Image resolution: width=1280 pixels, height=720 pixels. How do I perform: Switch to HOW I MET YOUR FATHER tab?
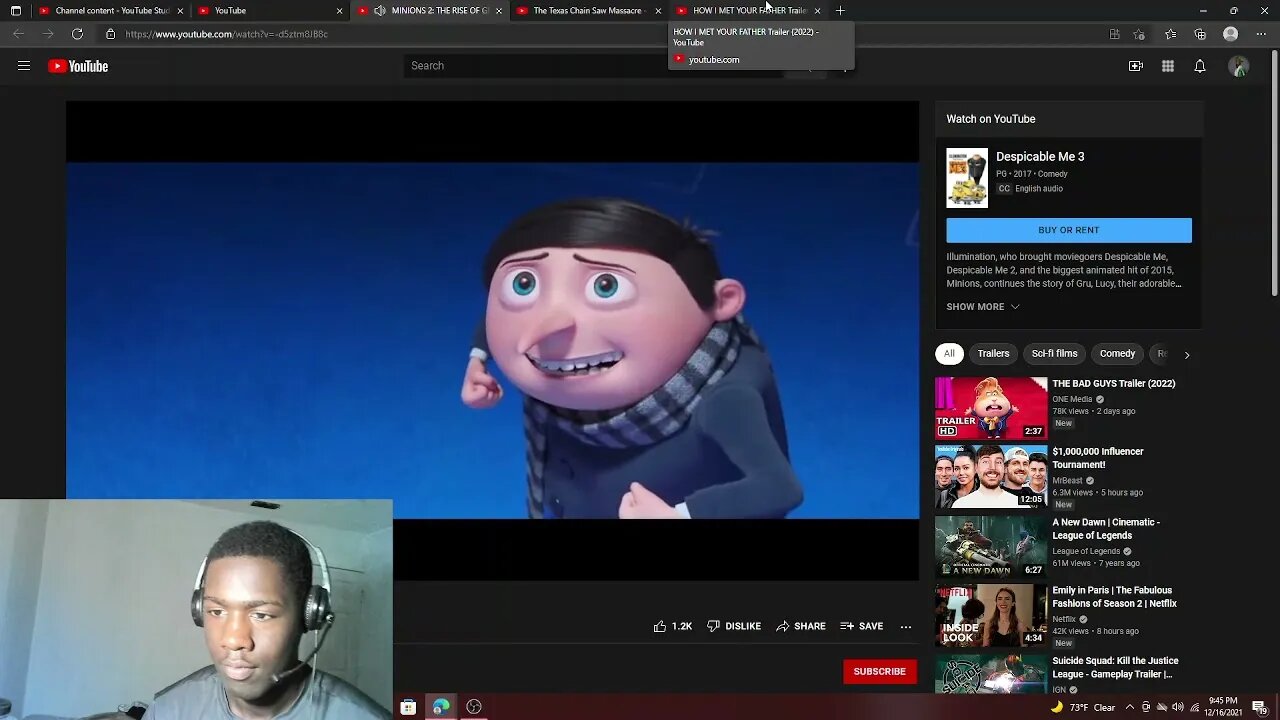[748, 10]
